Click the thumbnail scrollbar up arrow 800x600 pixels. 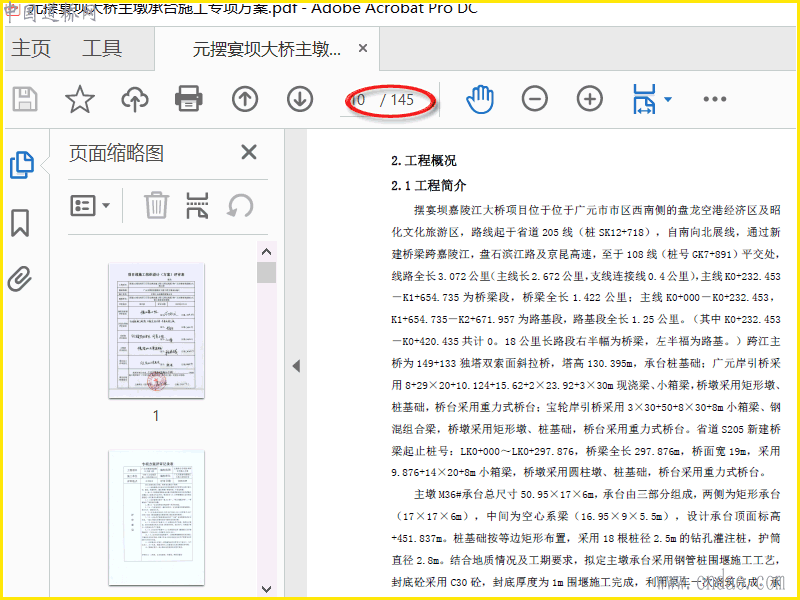tap(266, 252)
